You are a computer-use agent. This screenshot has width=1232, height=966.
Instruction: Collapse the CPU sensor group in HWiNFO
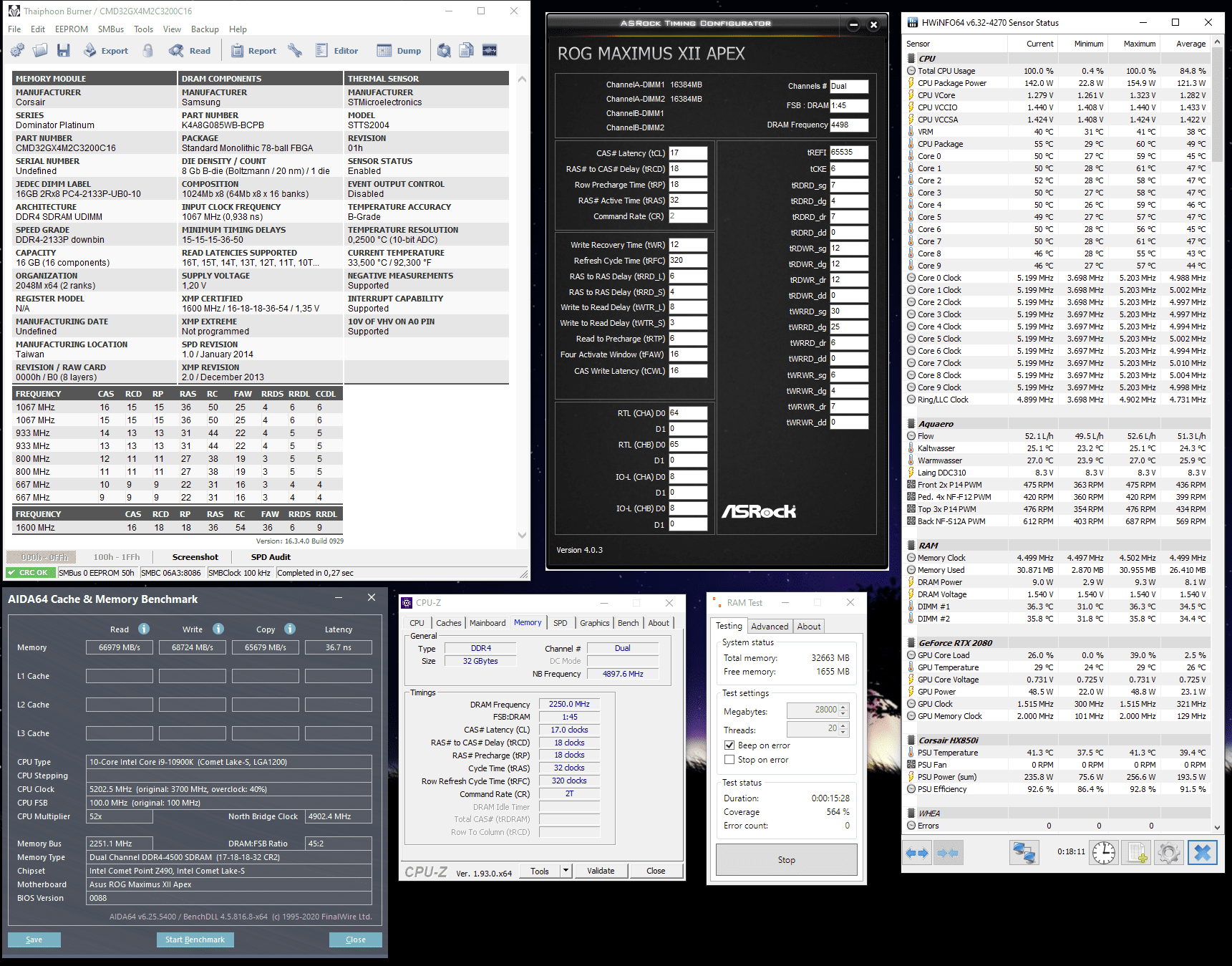[911, 59]
